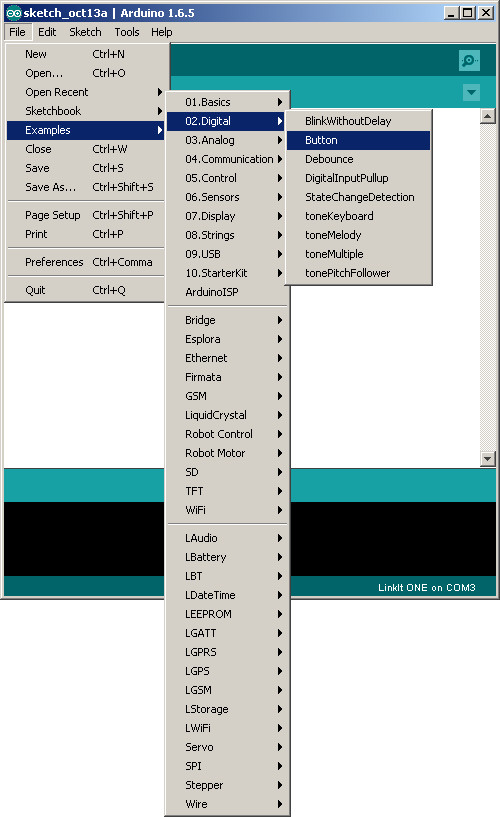Open the Button example sketch
The height and width of the screenshot is (817, 500).
coord(358,140)
